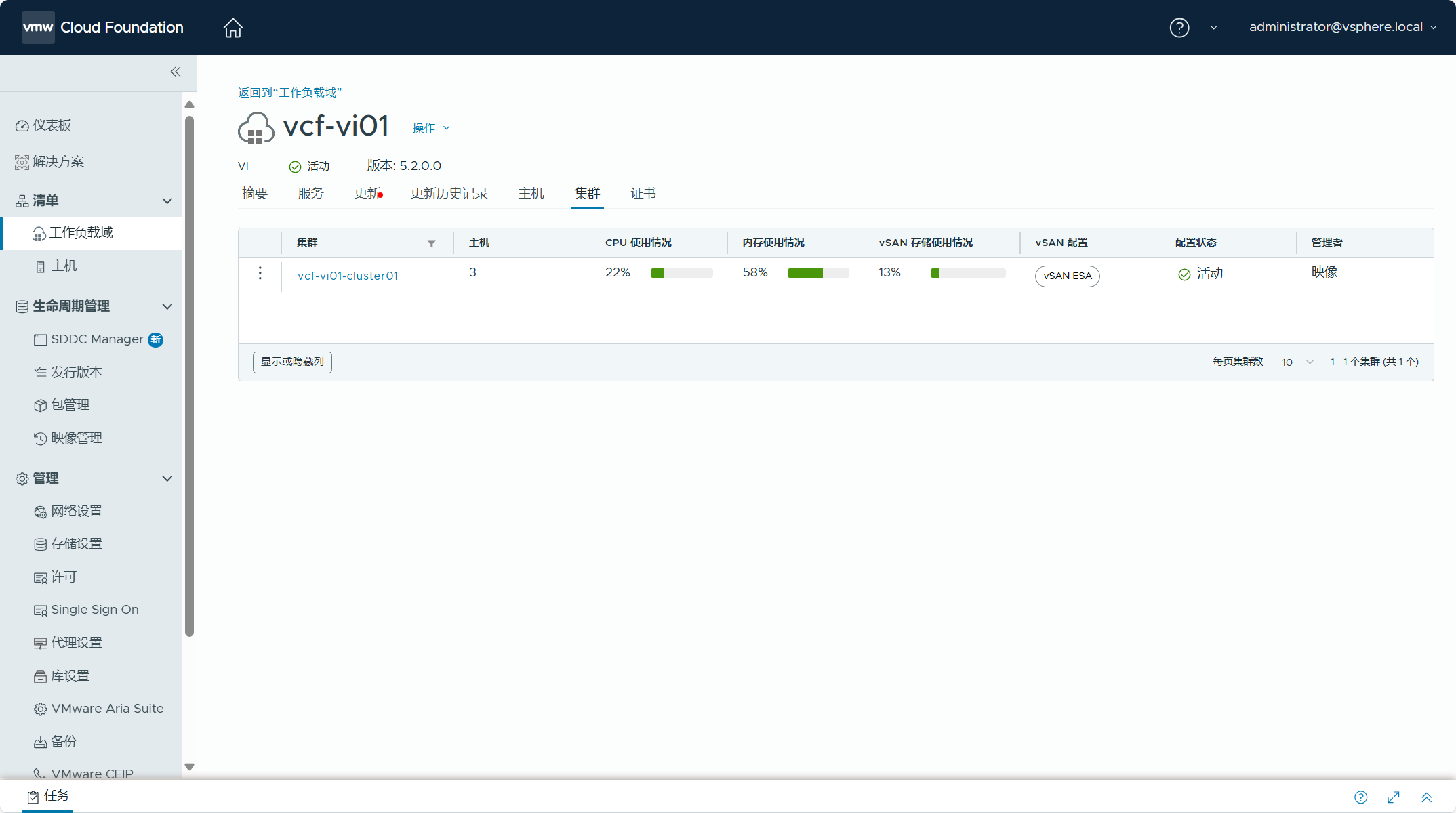
Task: Collapse the 生命周期管理 sidebar section
Action: pyautogui.click(x=167, y=306)
